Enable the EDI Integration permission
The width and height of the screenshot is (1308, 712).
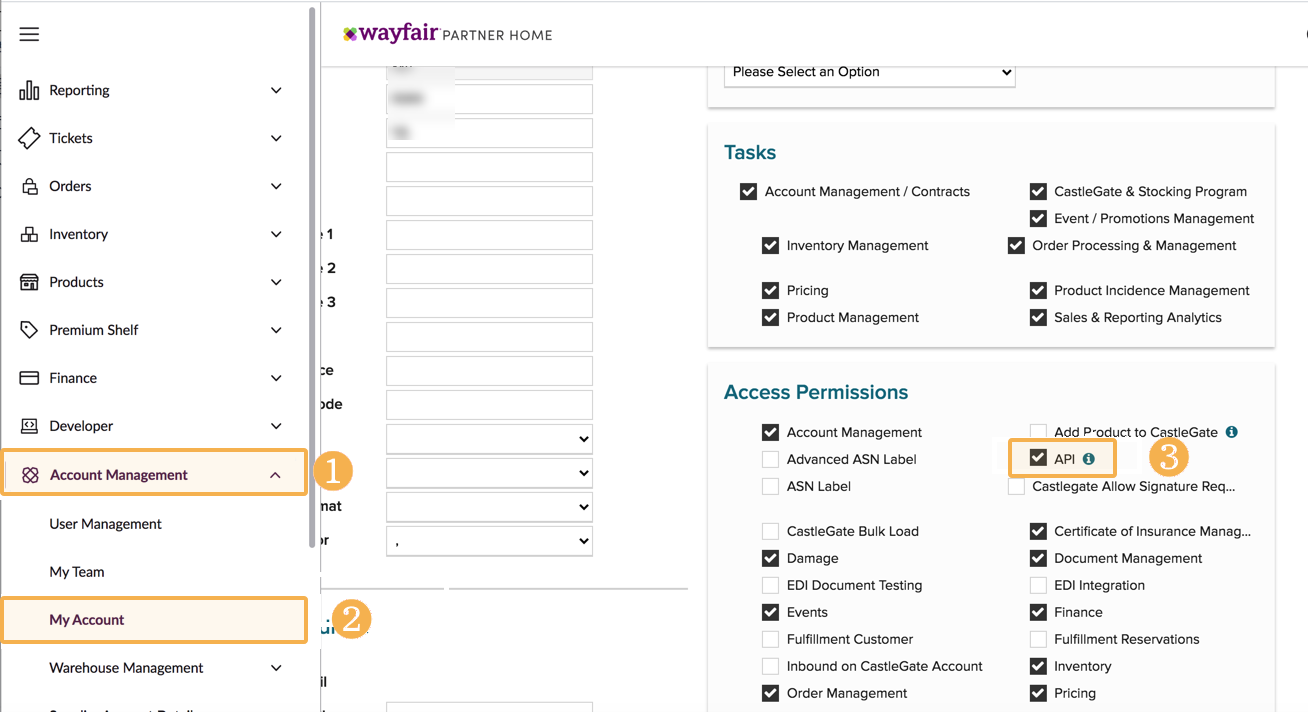pos(1039,585)
